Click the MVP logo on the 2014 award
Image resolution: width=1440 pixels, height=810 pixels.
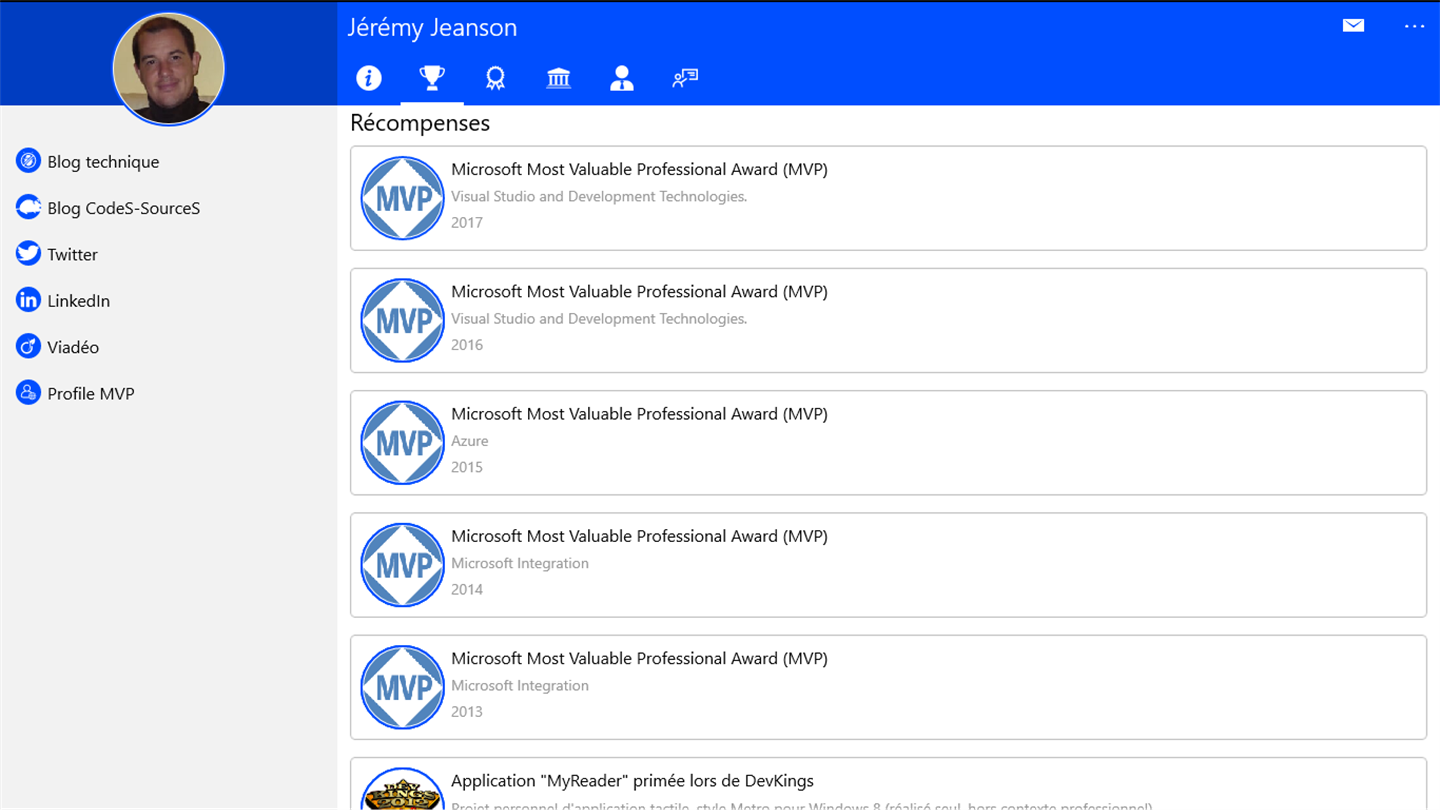click(x=402, y=565)
